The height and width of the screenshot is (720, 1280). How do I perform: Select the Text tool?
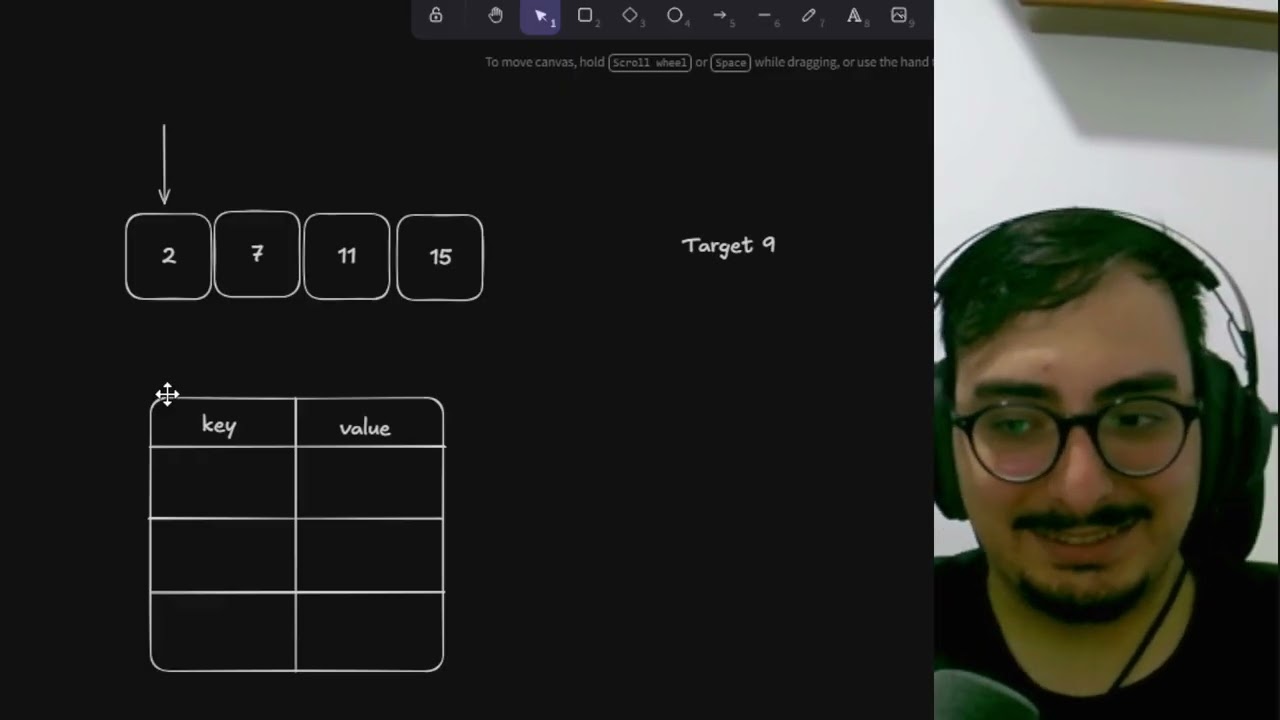pos(854,15)
